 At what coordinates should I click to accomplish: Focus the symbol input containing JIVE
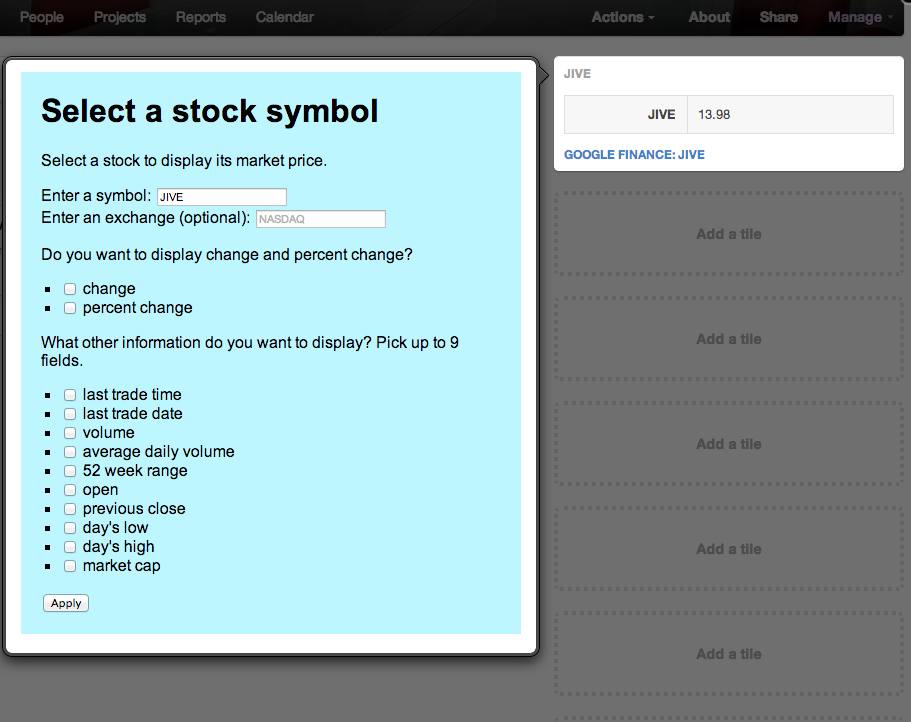point(221,197)
